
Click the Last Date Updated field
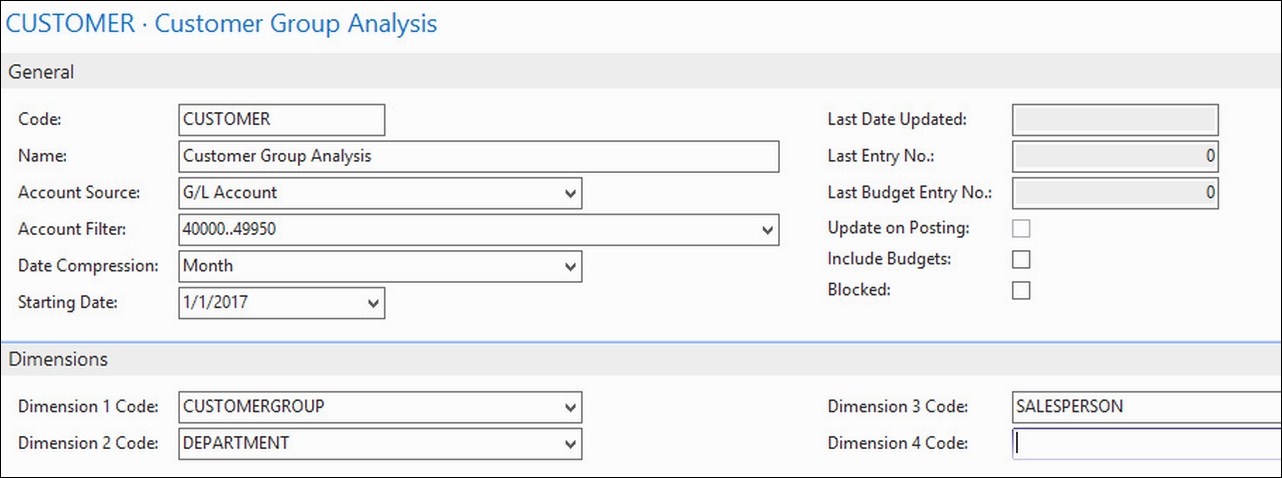pyautogui.click(x=1116, y=120)
